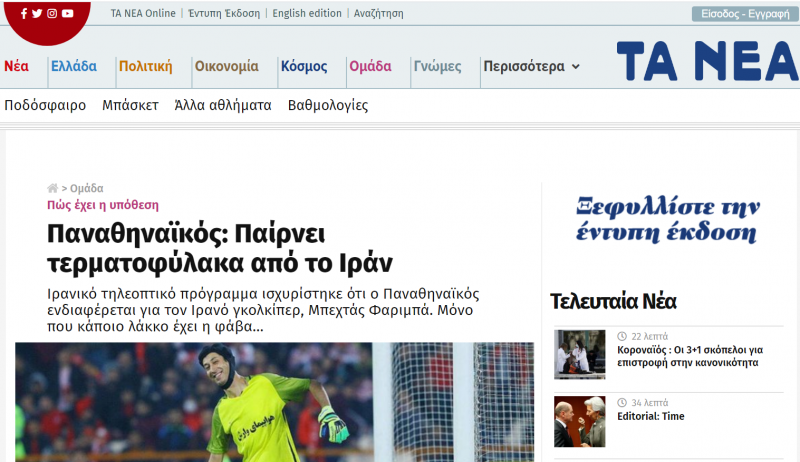This screenshot has width=800, height=462.
Task: Click the Αναζήτηση search link
Action: pos(378,14)
